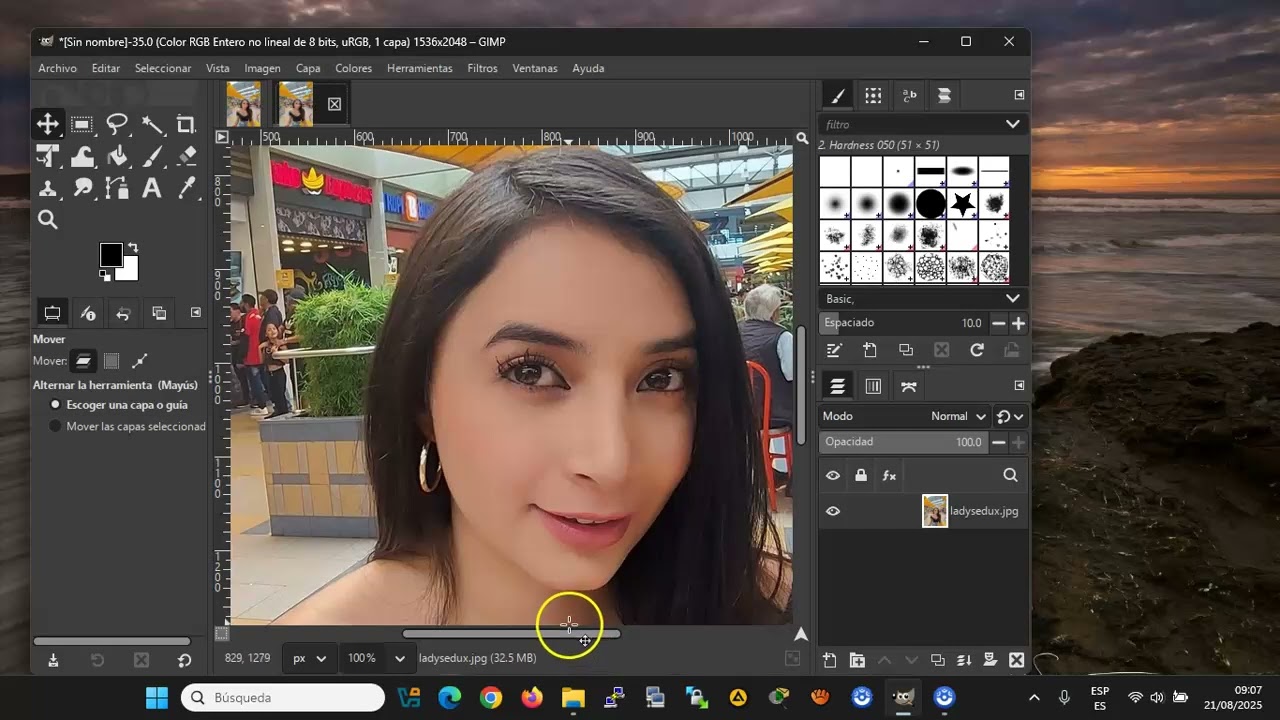1280x720 pixels.
Task: Select the Fuzzy Select magic wand tool
Action: 152,124
